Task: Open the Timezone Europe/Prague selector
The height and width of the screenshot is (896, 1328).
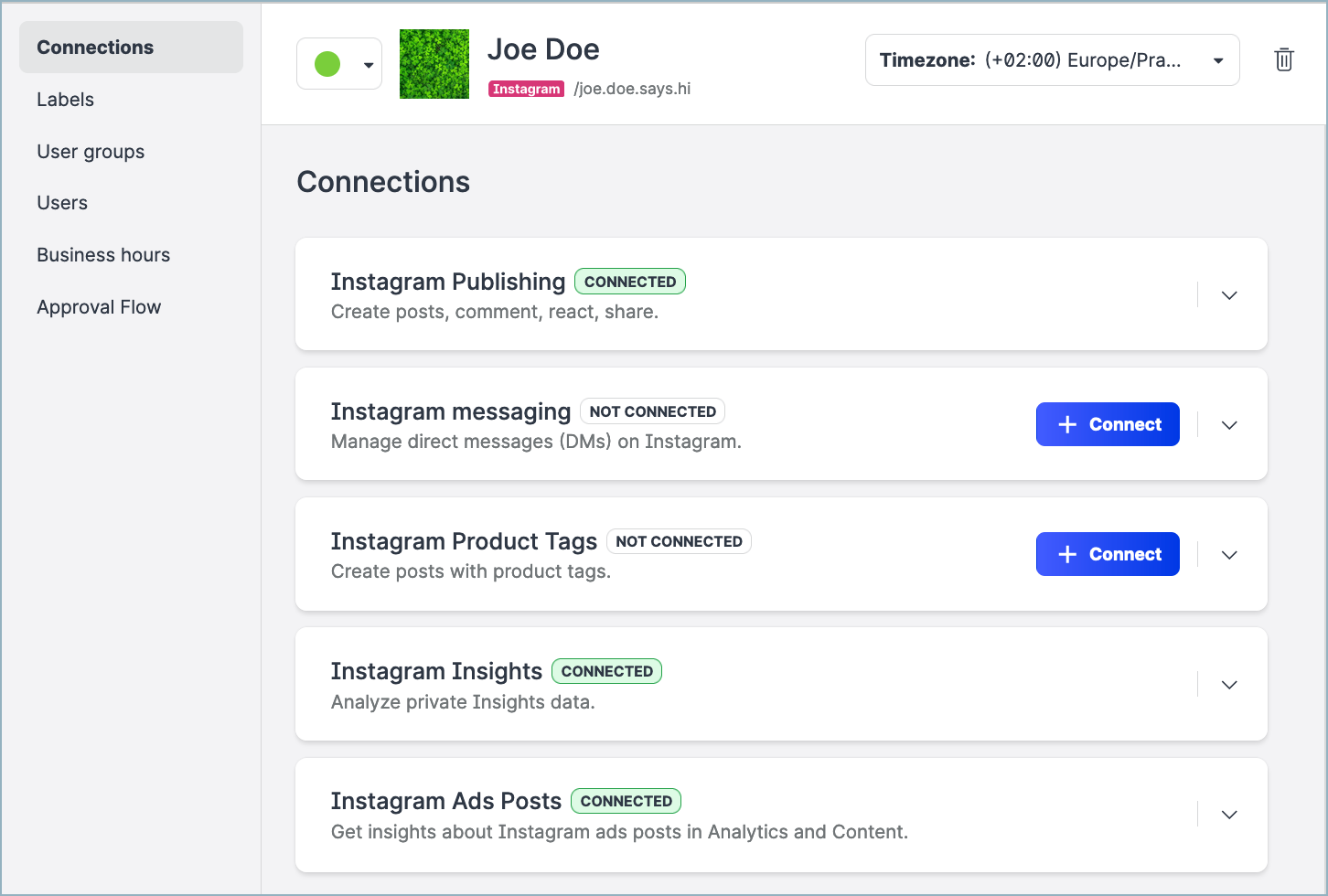Action: [x=1052, y=59]
